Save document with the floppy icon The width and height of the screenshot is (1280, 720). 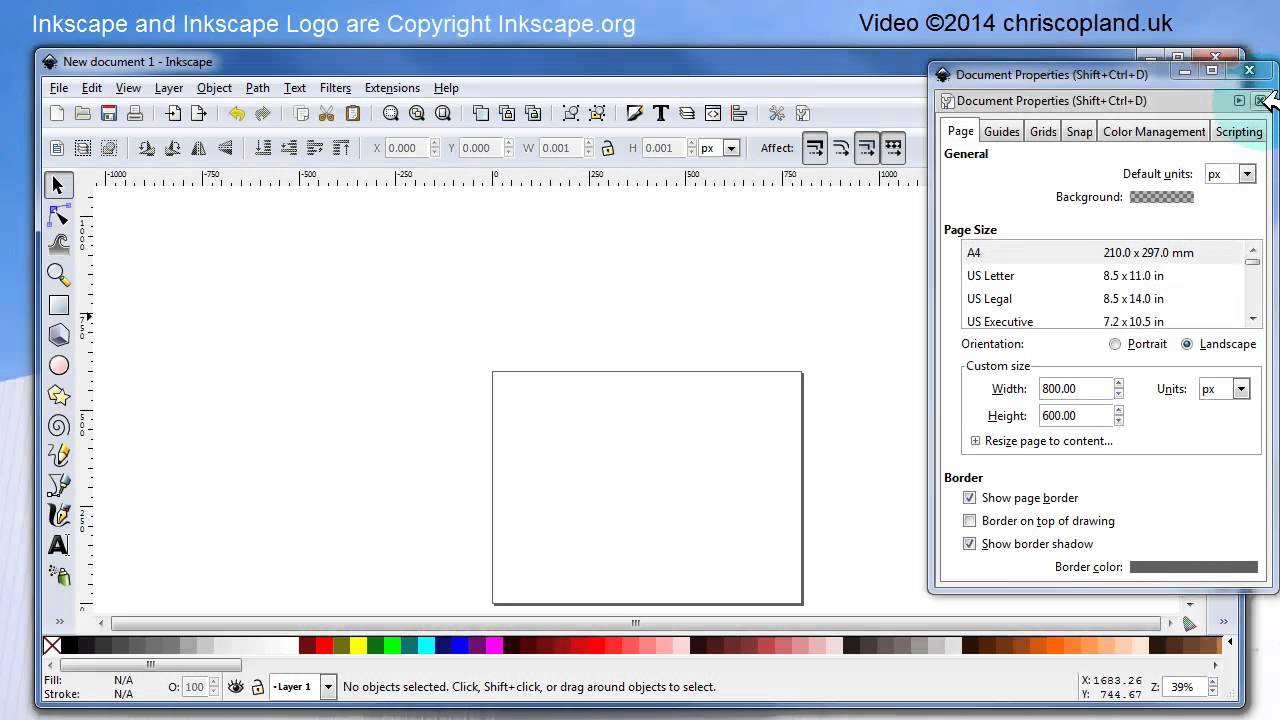click(109, 113)
